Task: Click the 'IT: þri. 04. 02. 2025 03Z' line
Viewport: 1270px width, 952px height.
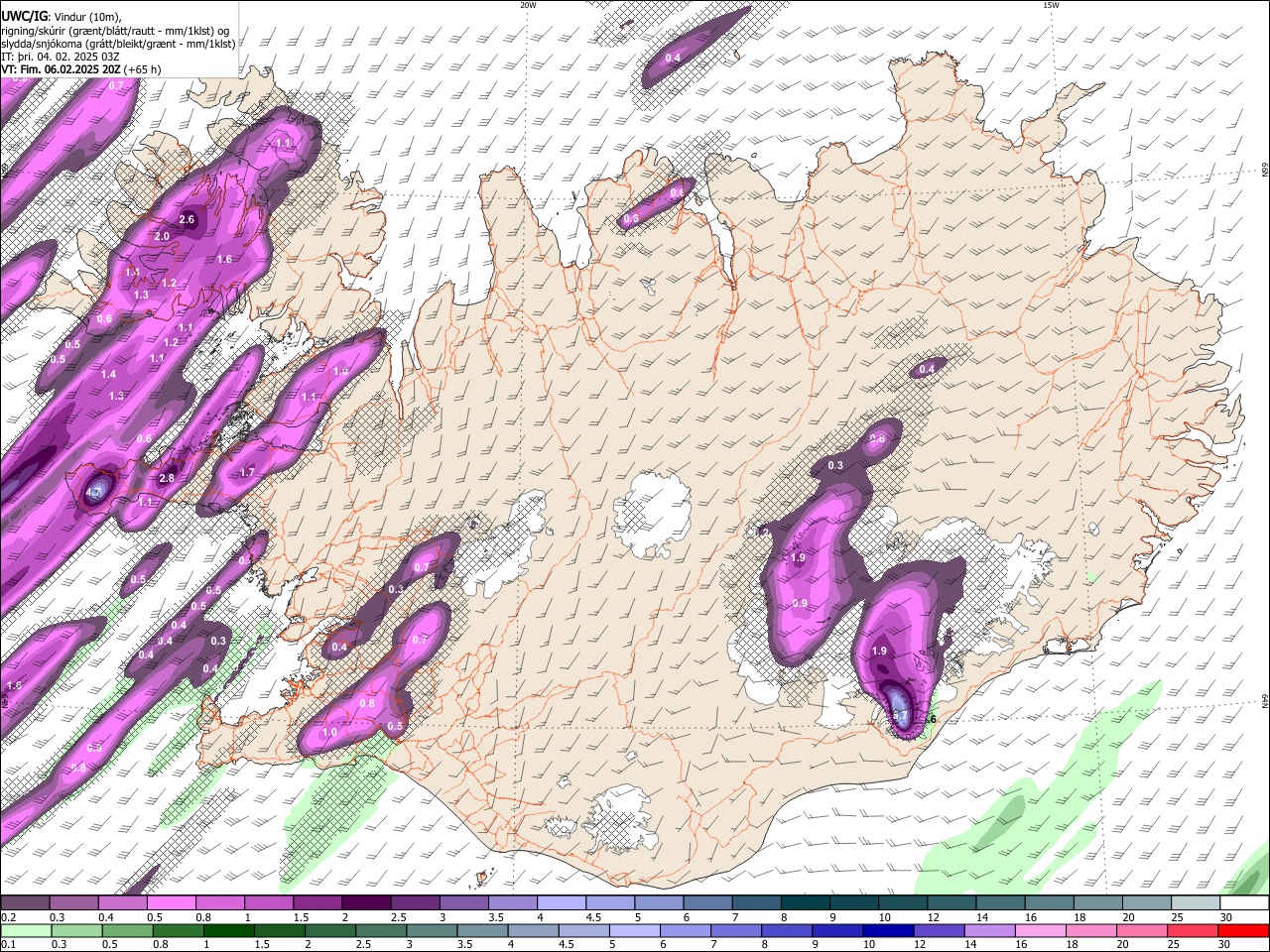Action: [61, 57]
